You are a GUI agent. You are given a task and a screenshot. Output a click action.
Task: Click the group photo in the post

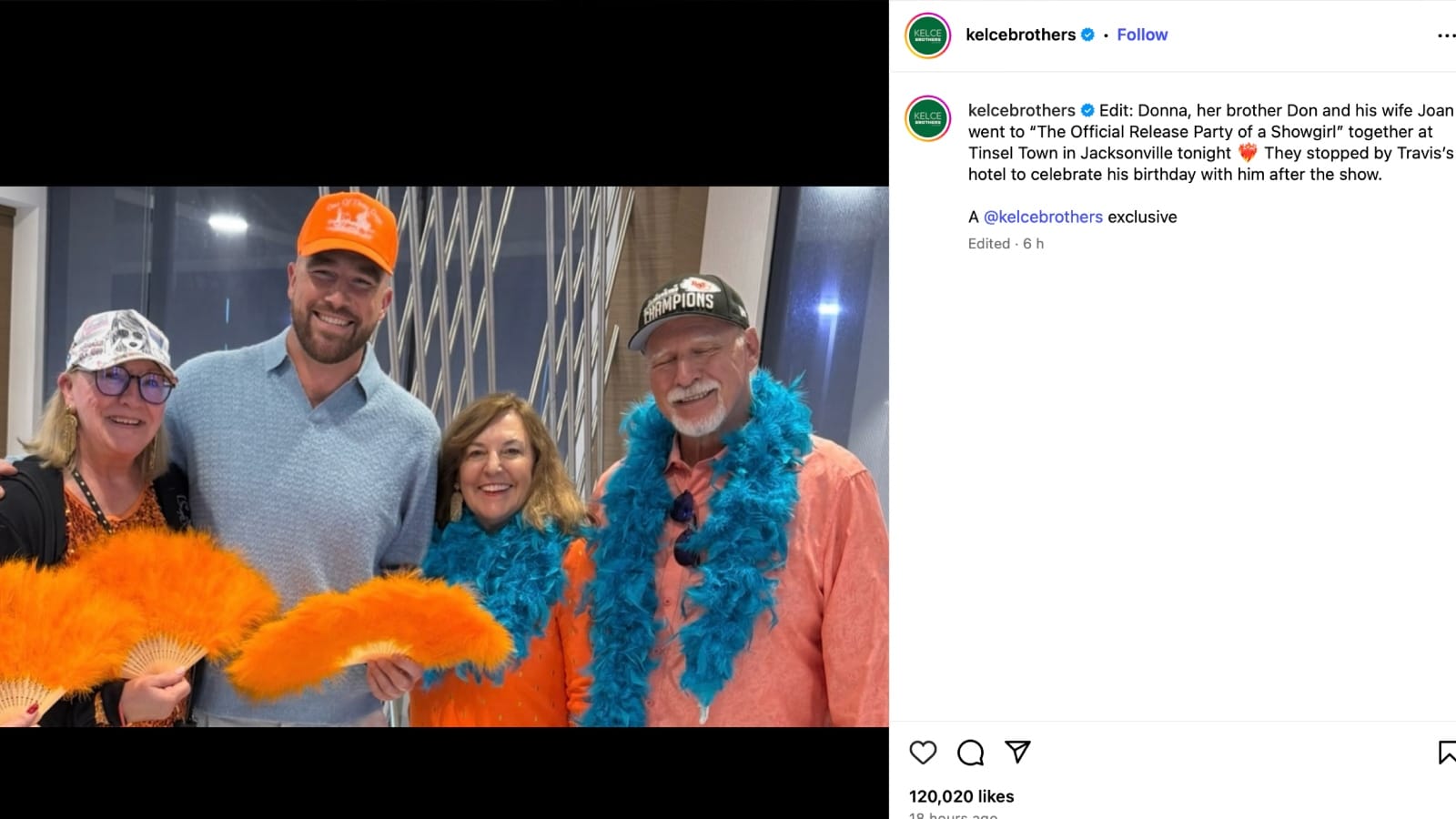pos(444,456)
